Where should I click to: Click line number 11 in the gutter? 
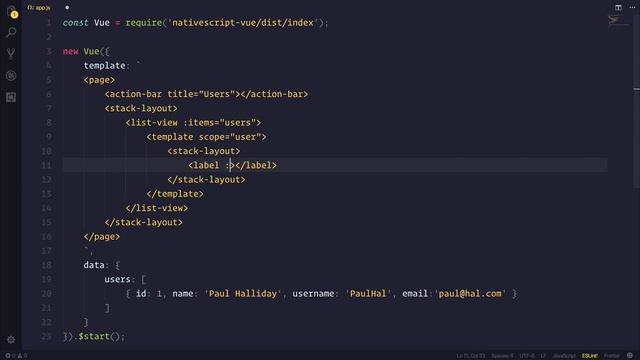pyautogui.click(x=47, y=165)
